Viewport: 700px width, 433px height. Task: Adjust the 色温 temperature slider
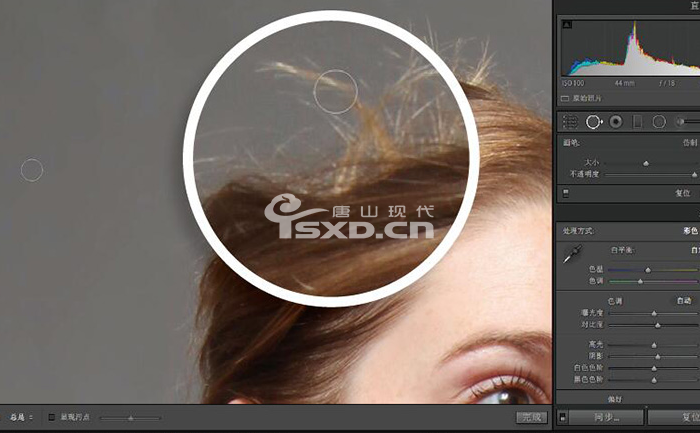[654, 270]
